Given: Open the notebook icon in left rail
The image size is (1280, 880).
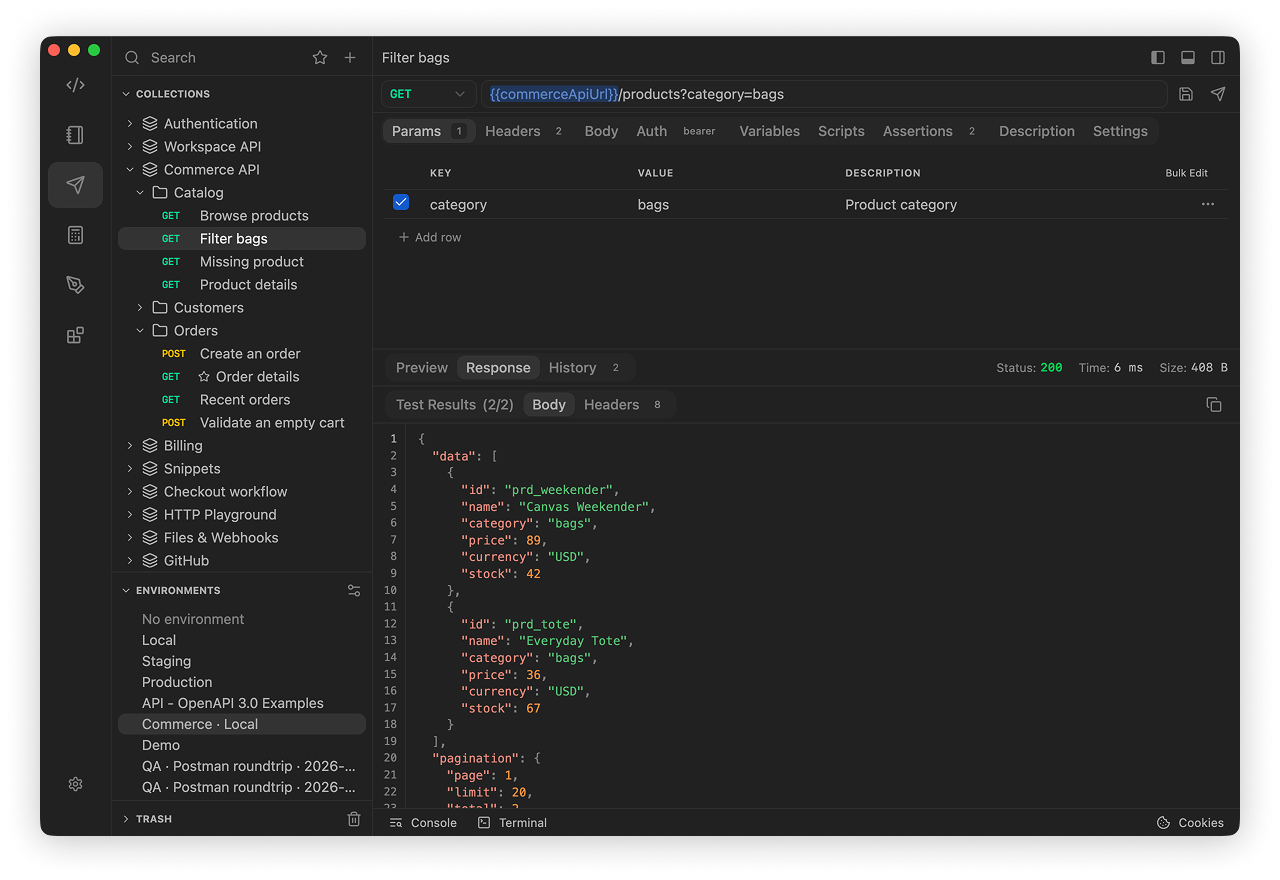Looking at the screenshot, I should (x=75, y=135).
